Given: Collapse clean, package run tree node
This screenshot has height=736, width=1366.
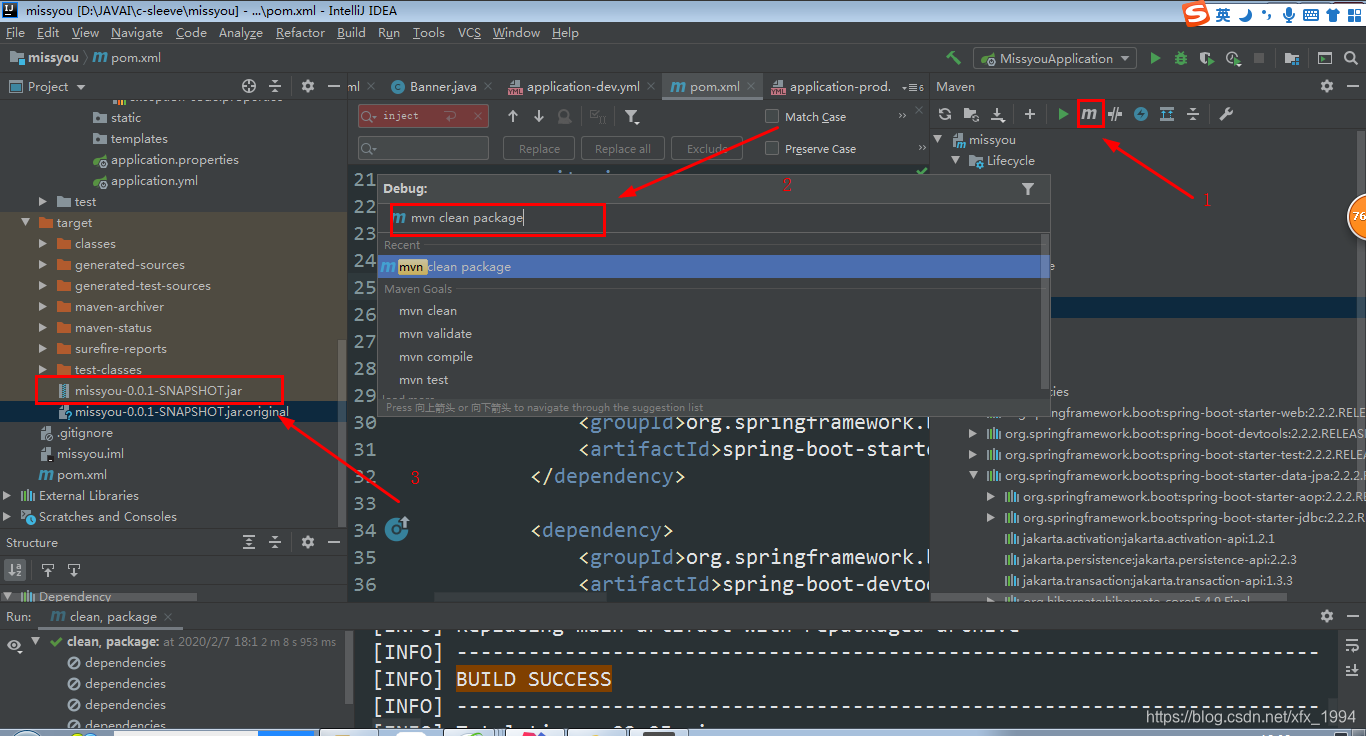Looking at the screenshot, I should point(36,642).
